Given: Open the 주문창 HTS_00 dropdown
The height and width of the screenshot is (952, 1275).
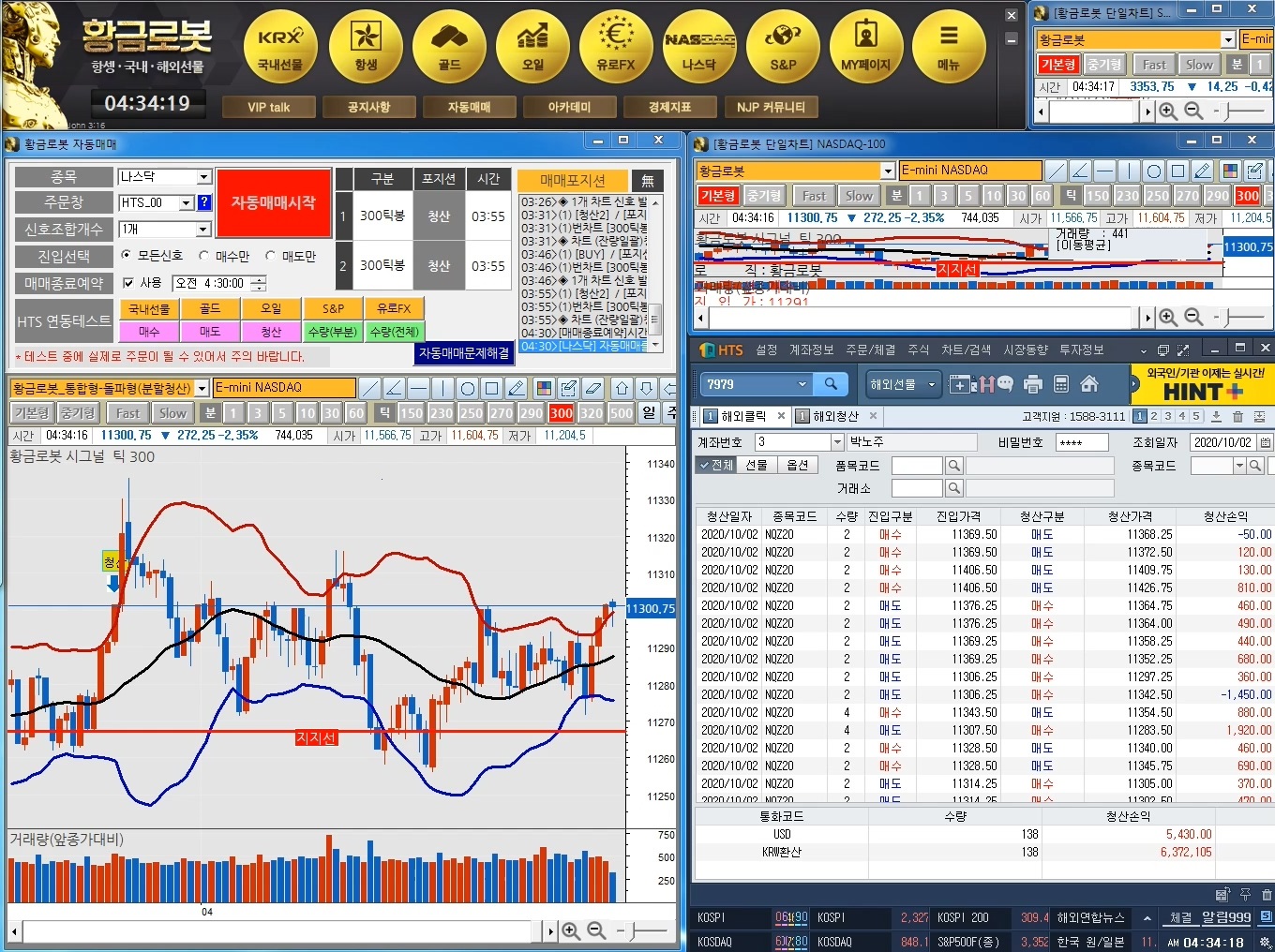Looking at the screenshot, I should click(x=187, y=203).
